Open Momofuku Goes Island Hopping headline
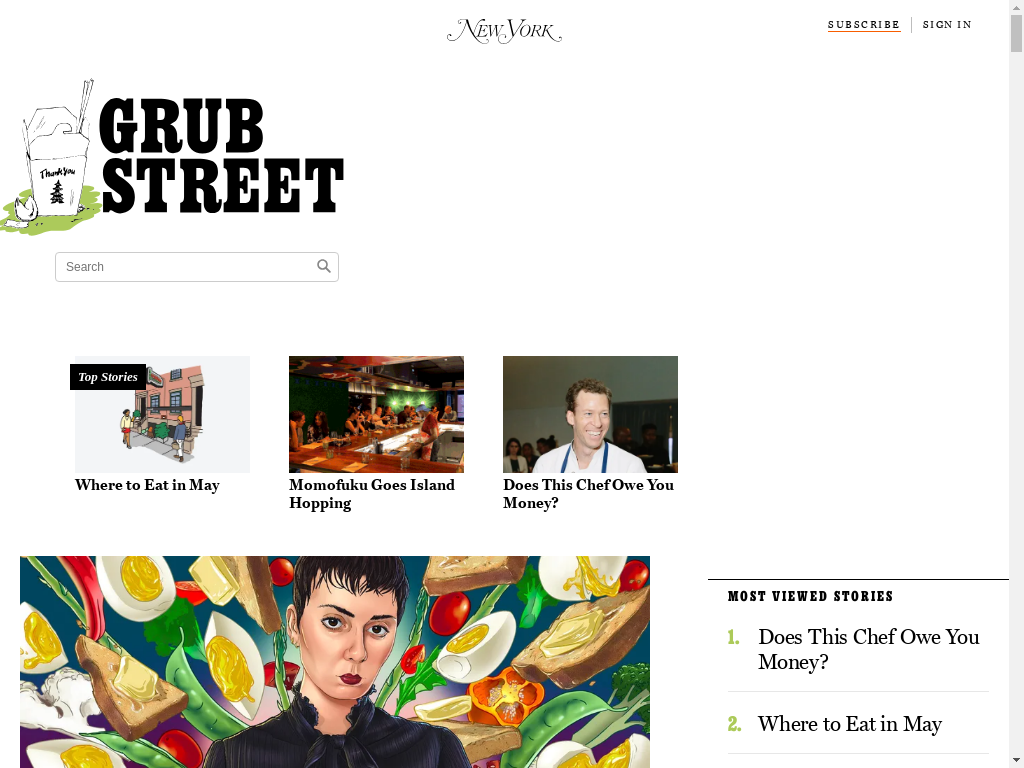The width and height of the screenshot is (1024, 768). pyautogui.click(x=372, y=494)
